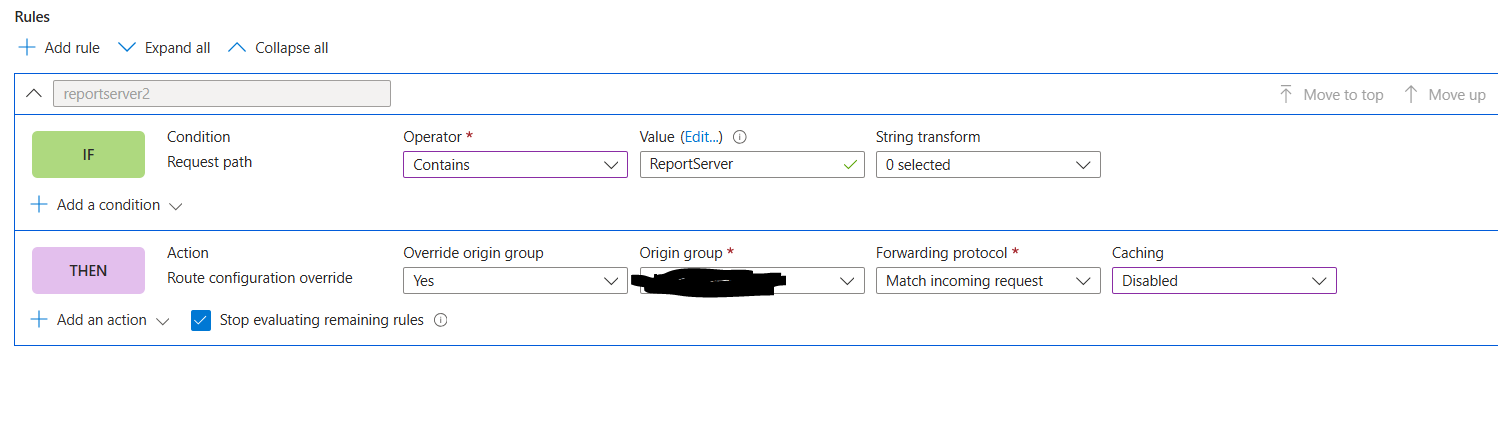Collapse the reportserver2 rule chevron
The image size is (1498, 424).
click(33, 93)
